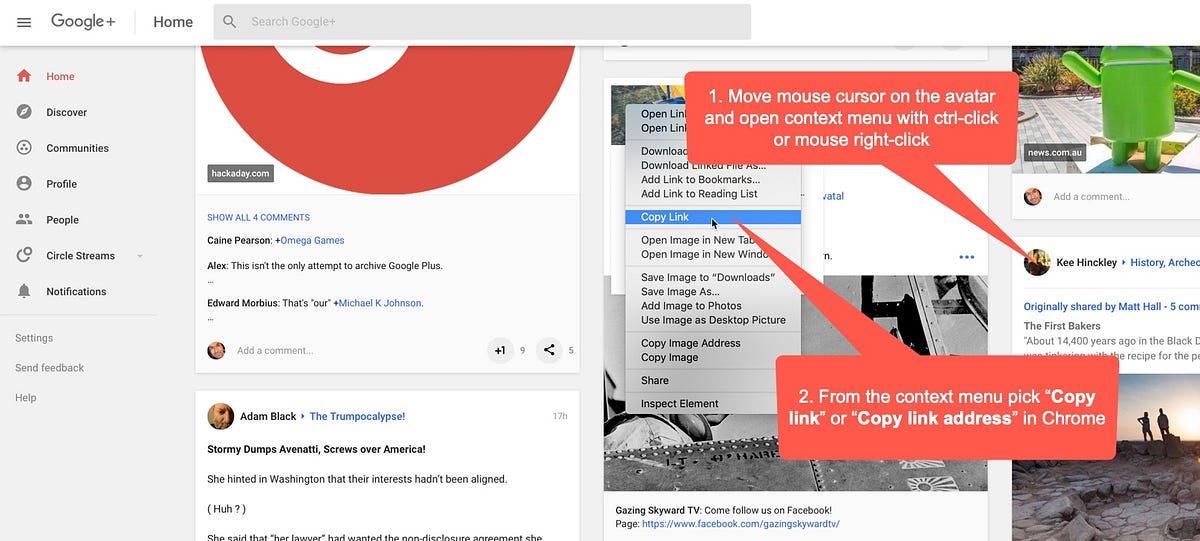This screenshot has height=541, width=1200.
Task: Click The First Bakers post title
Action: pyautogui.click(x=1062, y=326)
